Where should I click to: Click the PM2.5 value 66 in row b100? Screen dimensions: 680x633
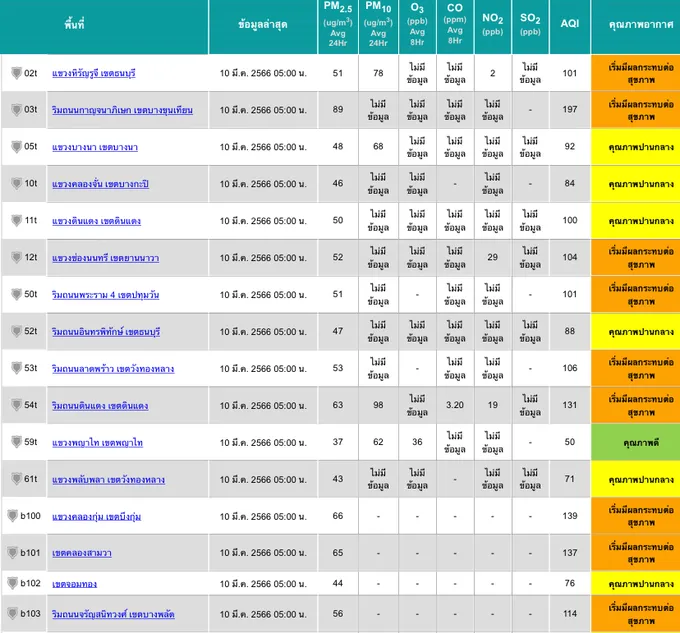click(x=338, y=516)
